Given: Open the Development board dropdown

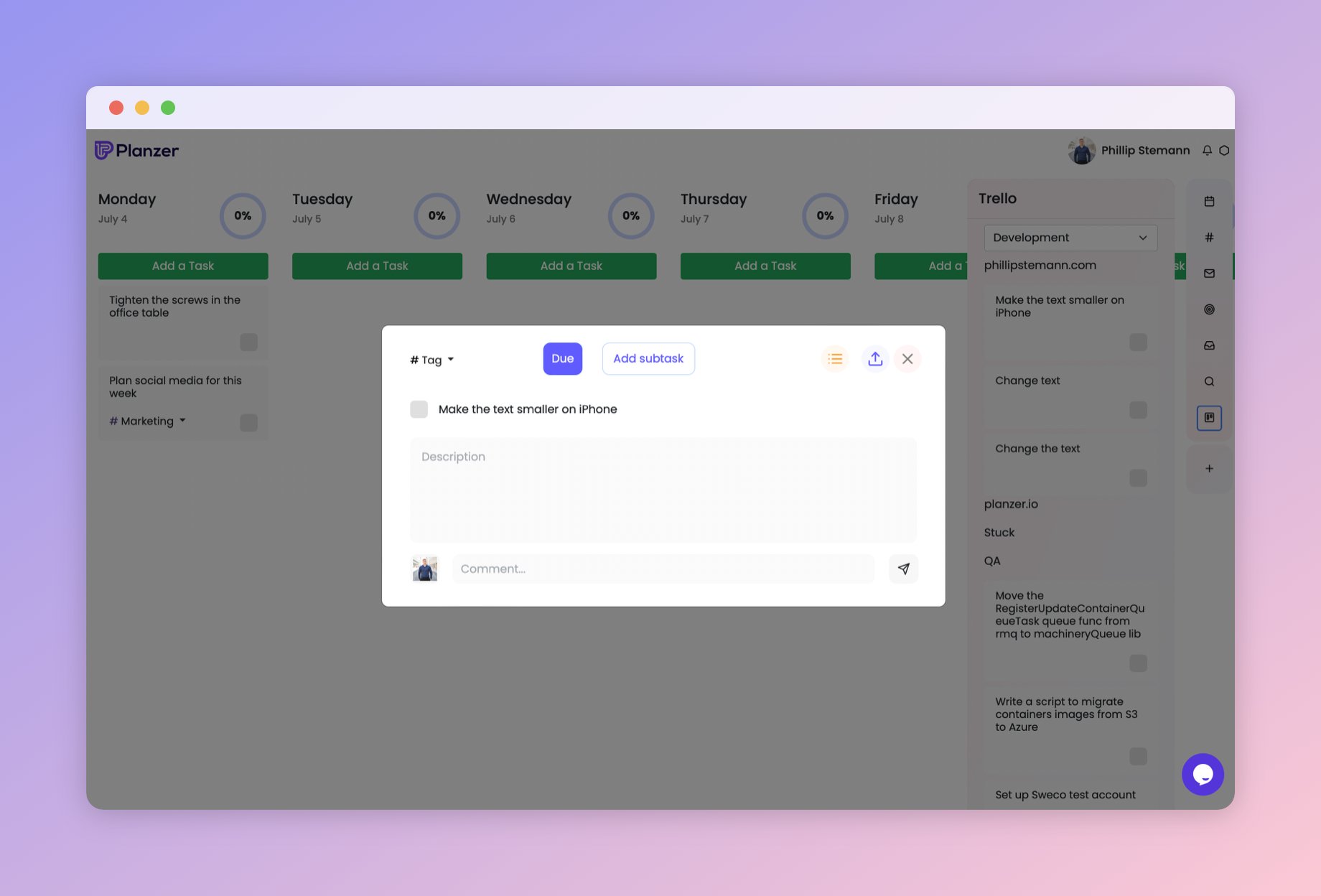Looking at the screenshot, I should pos(1070,238).
